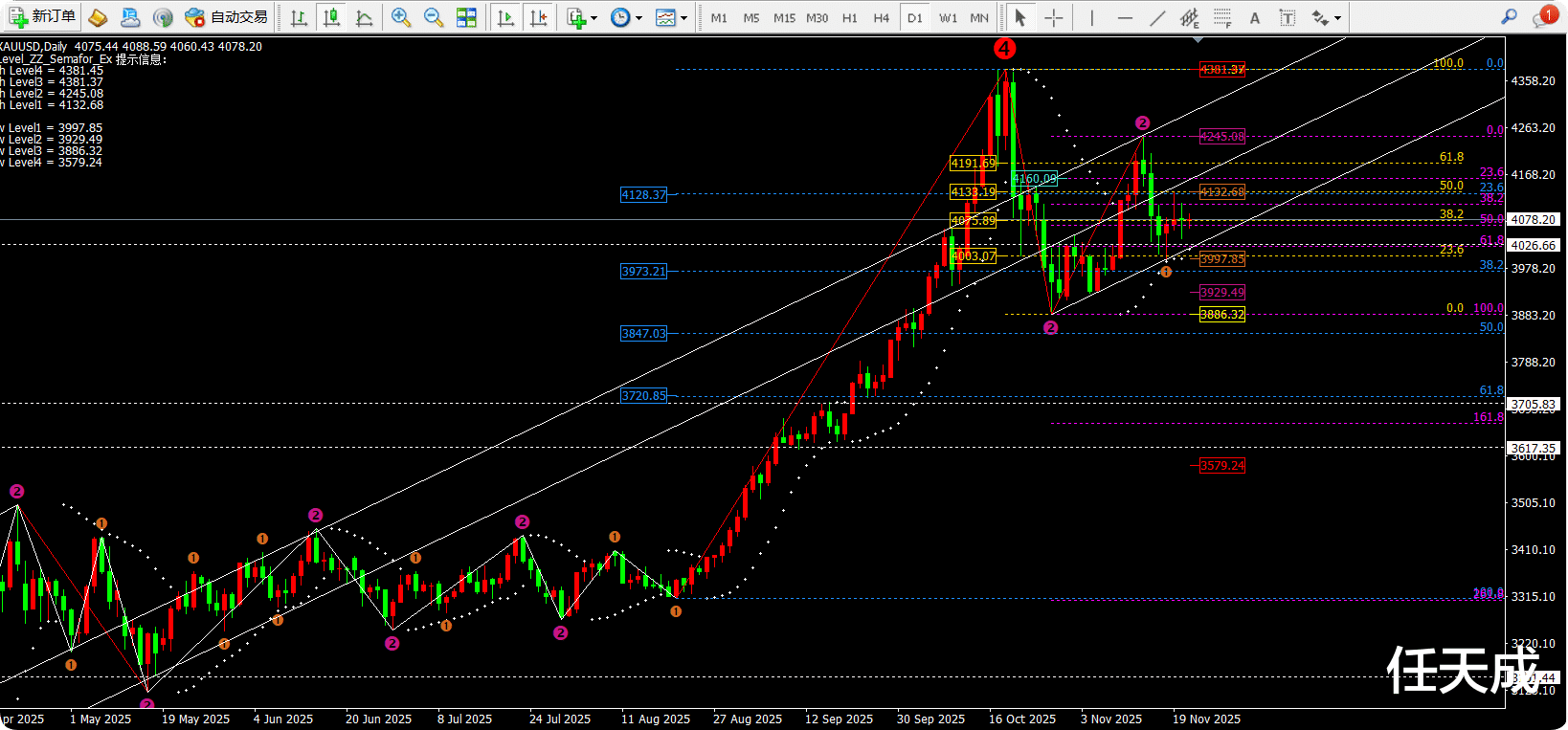Select the vertical line drawing tool

coord(1091,17)
